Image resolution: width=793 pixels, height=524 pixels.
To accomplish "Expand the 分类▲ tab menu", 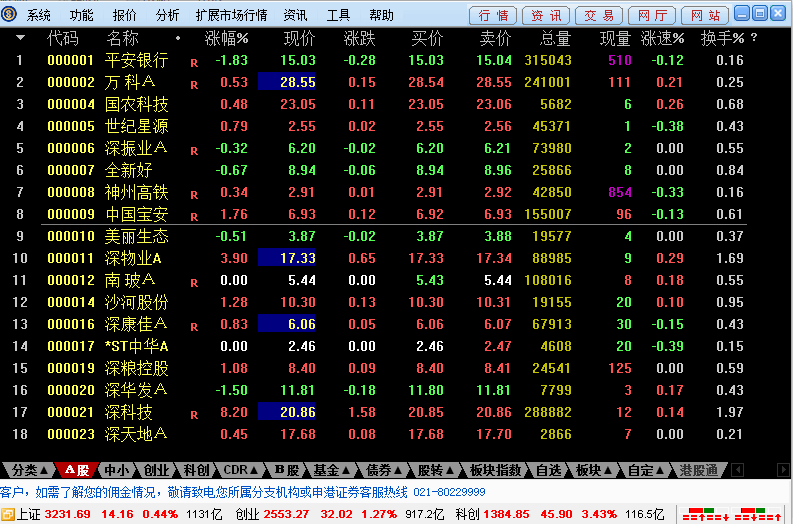I will [29, 470].
